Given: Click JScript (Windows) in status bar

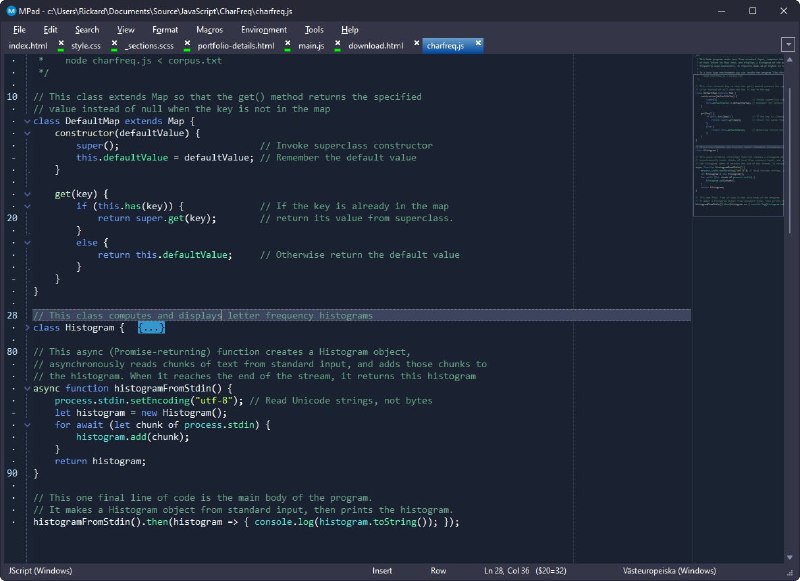Looking at the screenshot, I should tap(40, 571).
